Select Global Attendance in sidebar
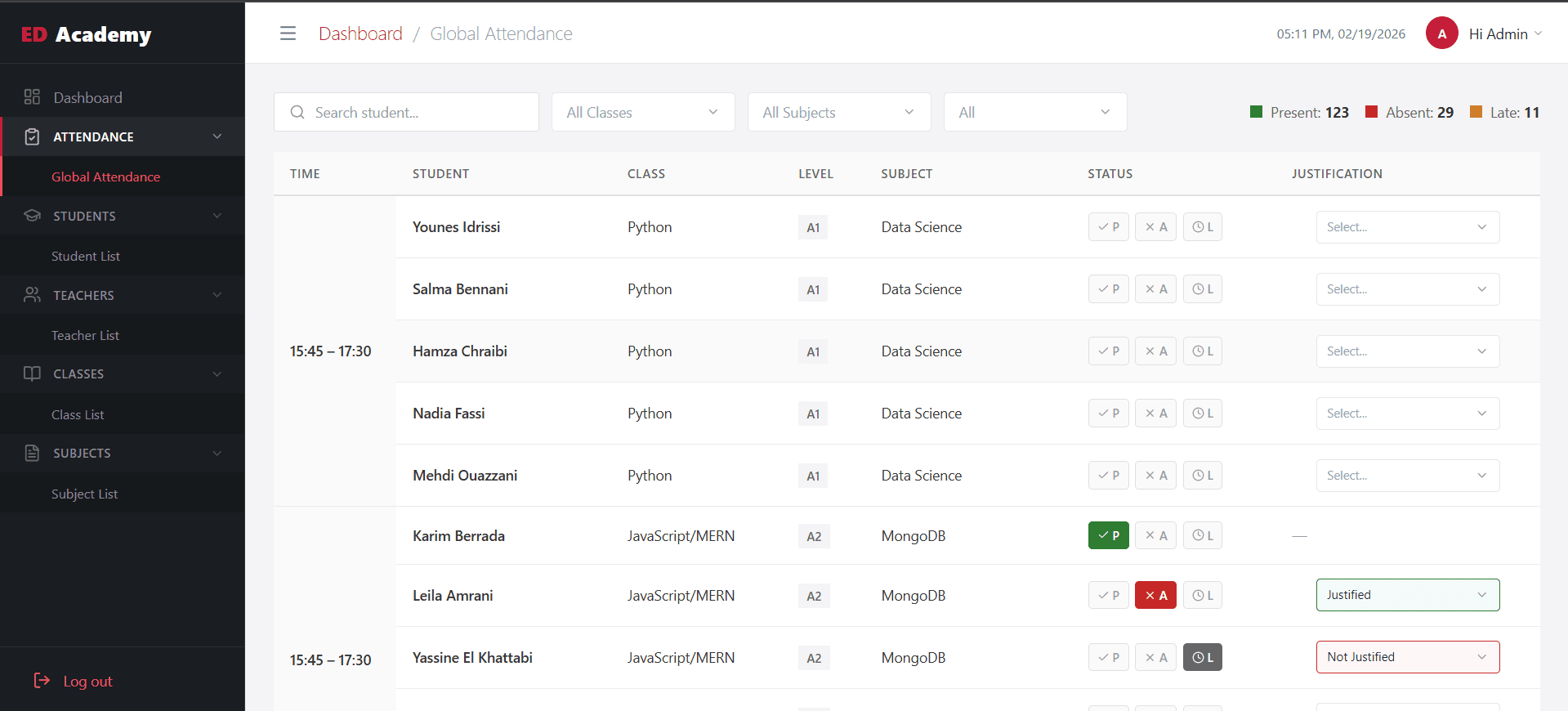 pos(123,177)
